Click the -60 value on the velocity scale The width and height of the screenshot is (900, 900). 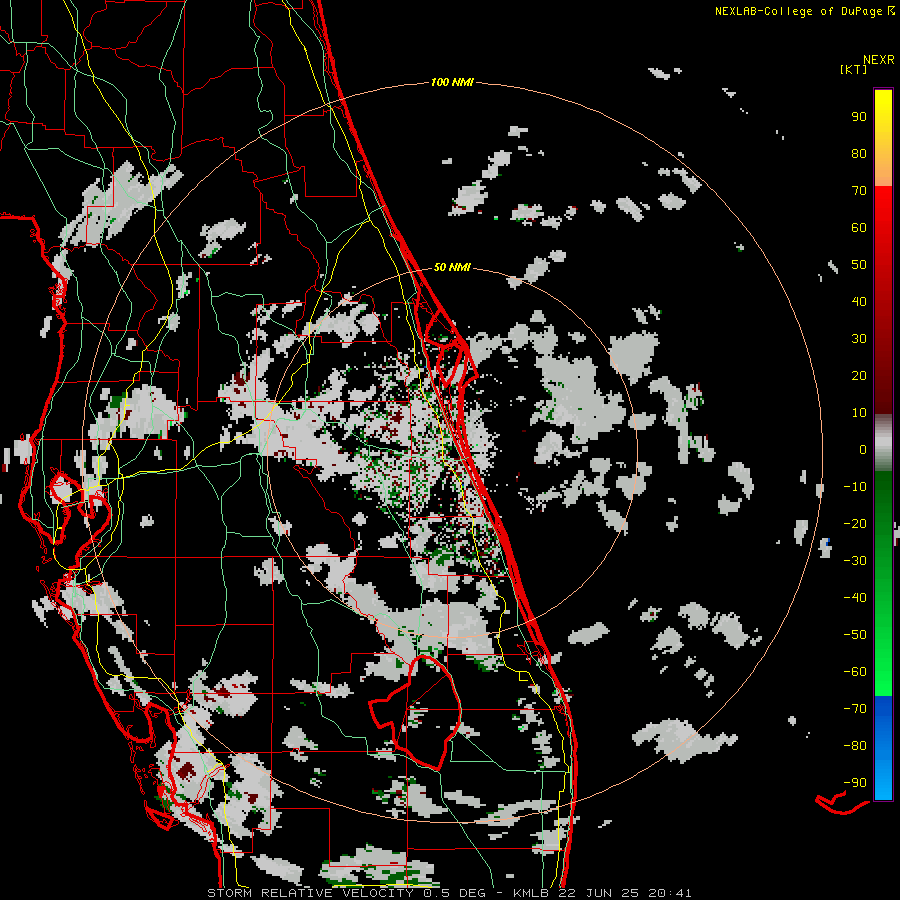855,672
